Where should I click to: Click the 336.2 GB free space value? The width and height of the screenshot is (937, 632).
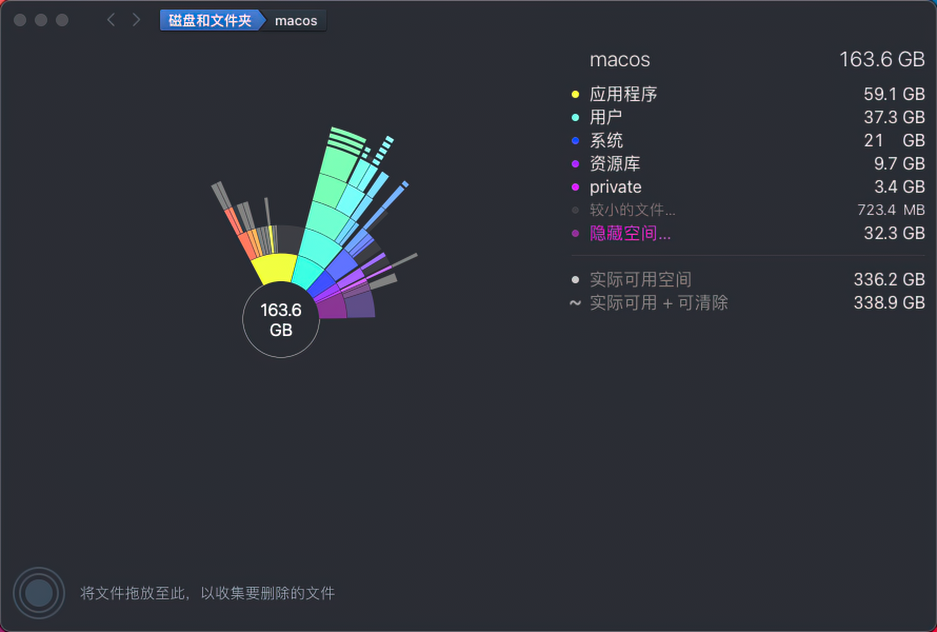889,280
